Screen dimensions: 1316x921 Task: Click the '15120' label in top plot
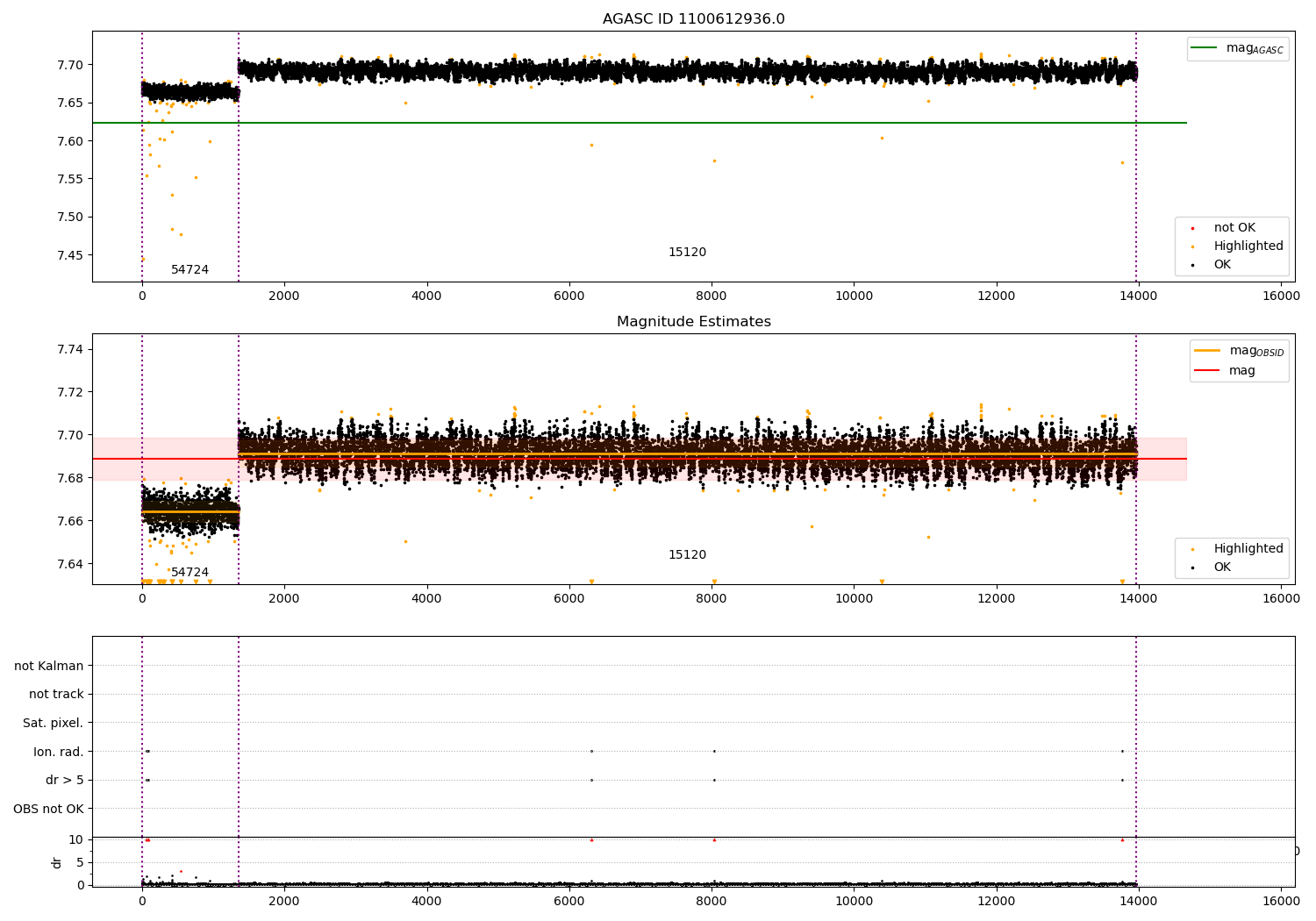point(687,253)
